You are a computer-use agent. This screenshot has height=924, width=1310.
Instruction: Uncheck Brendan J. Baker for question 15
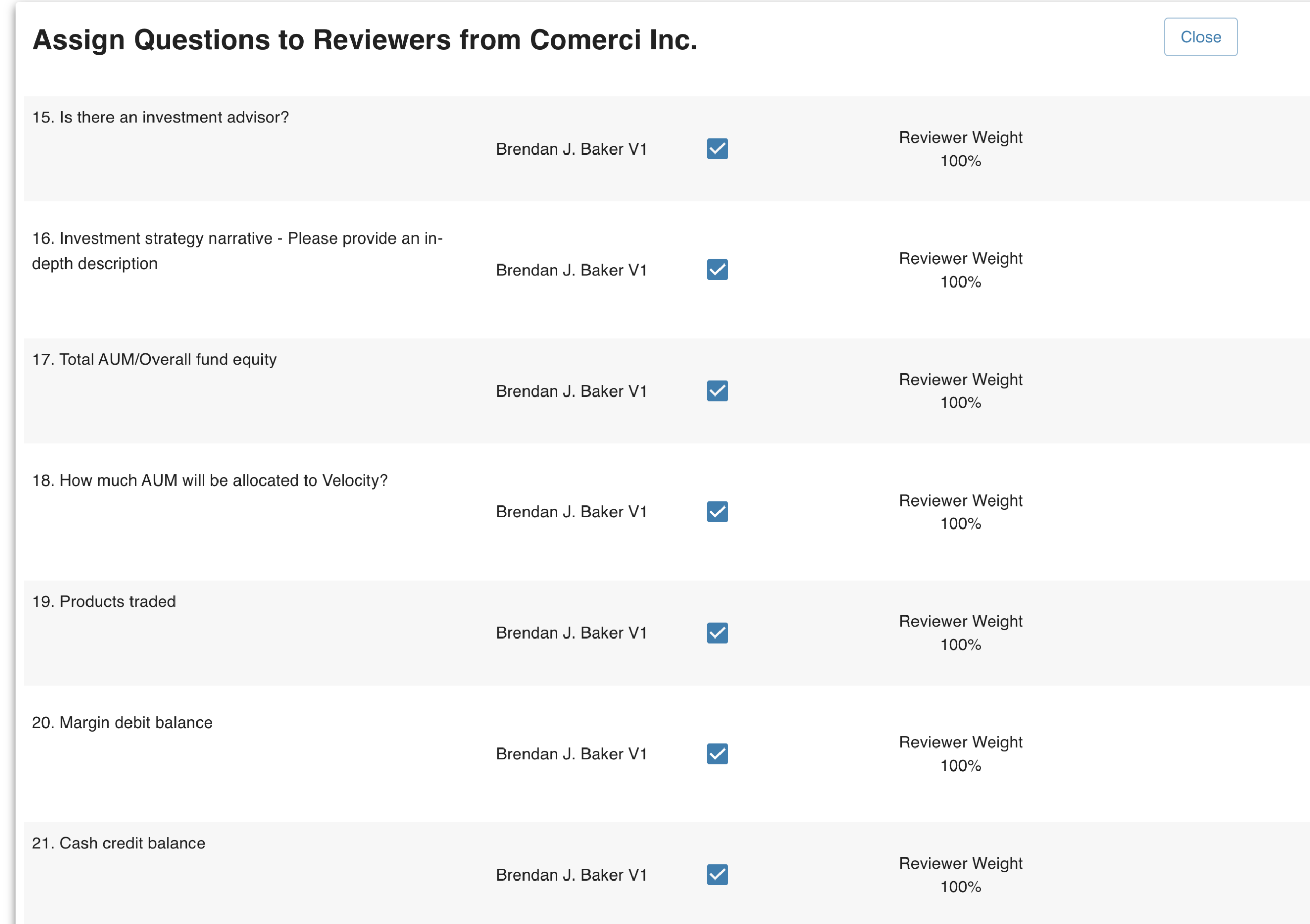tap(716, 149)
